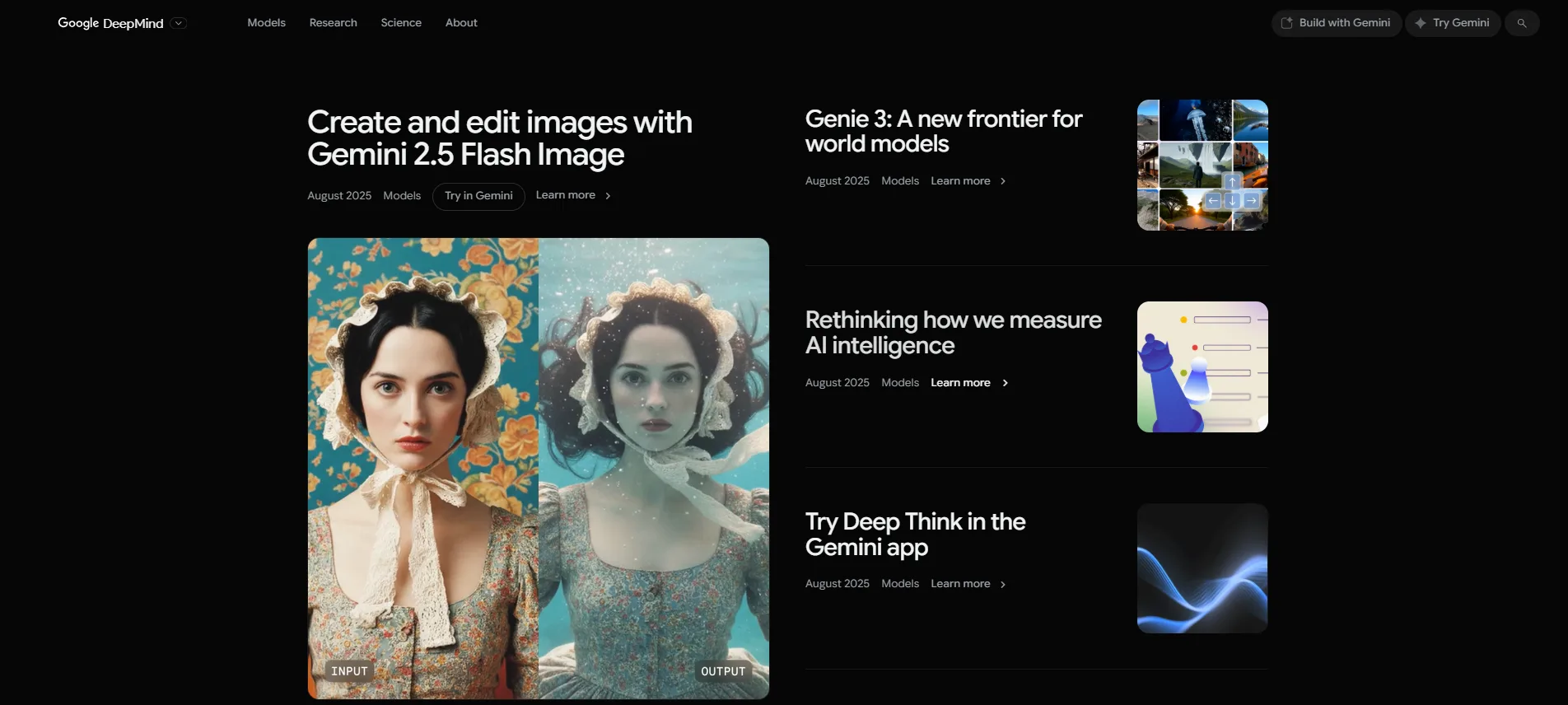Click the chevron after Genie 3 Learn more
Screen dimensions: 1568x705
click(x=1003, y=181)
